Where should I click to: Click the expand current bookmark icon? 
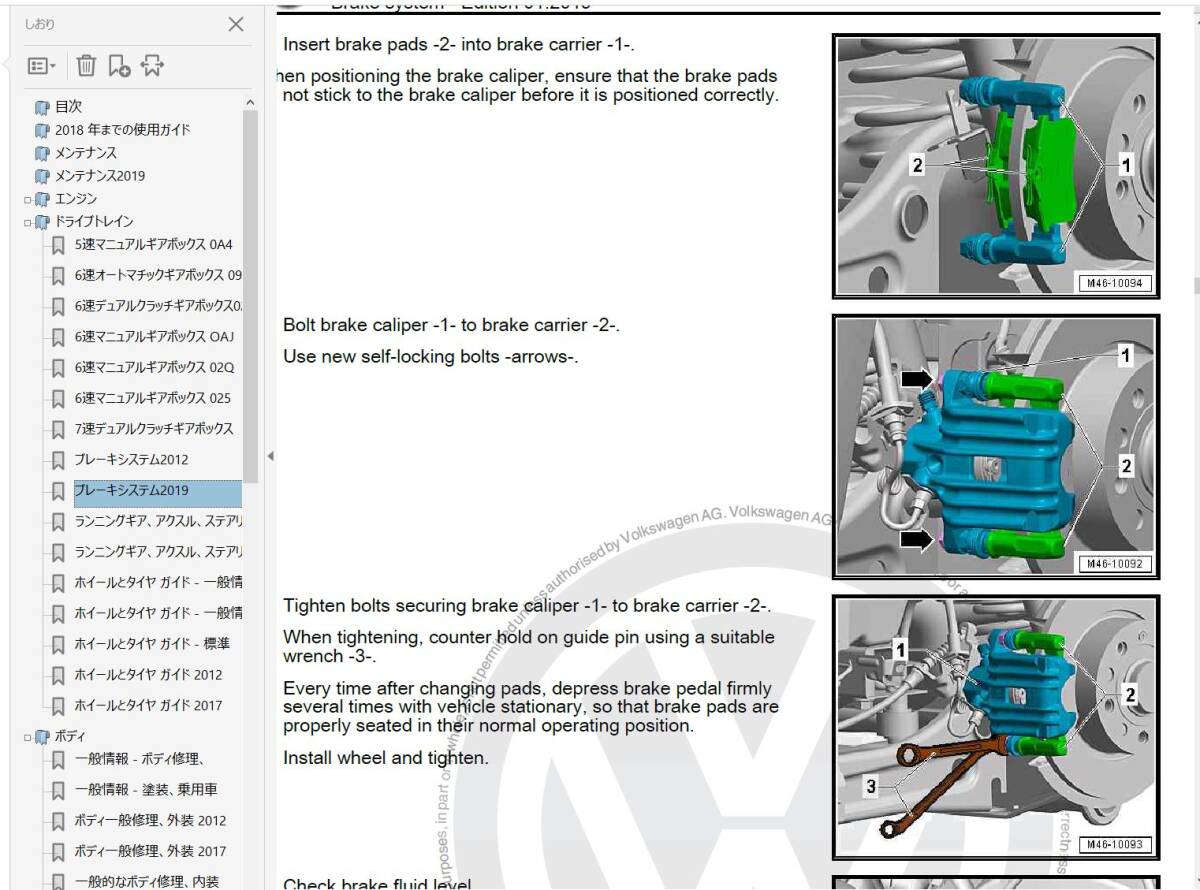(x=152, y=66)
